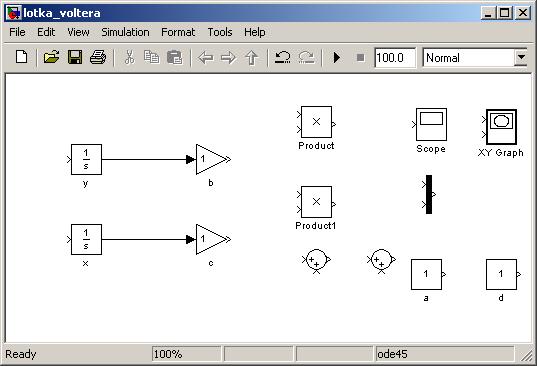Screen dimensions: 537x366
Task: Select the sum block below Product1
Action: (x=316, y=260)
